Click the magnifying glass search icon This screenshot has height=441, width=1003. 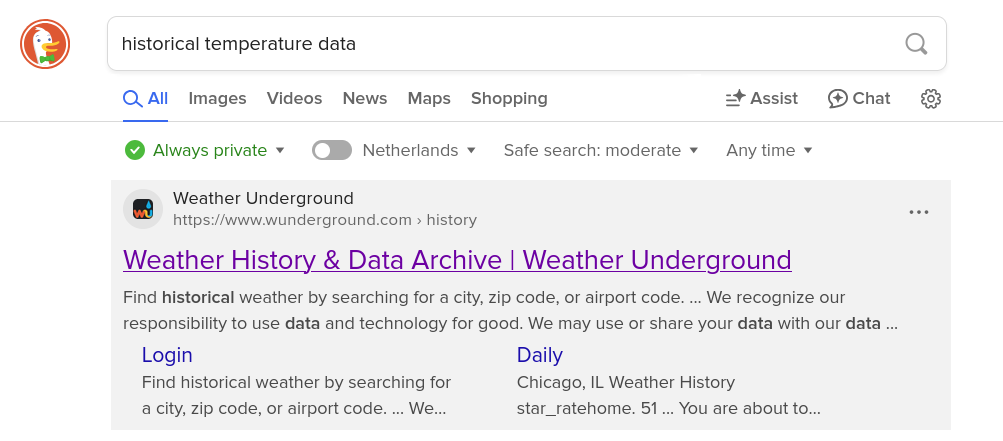[916, 44]
